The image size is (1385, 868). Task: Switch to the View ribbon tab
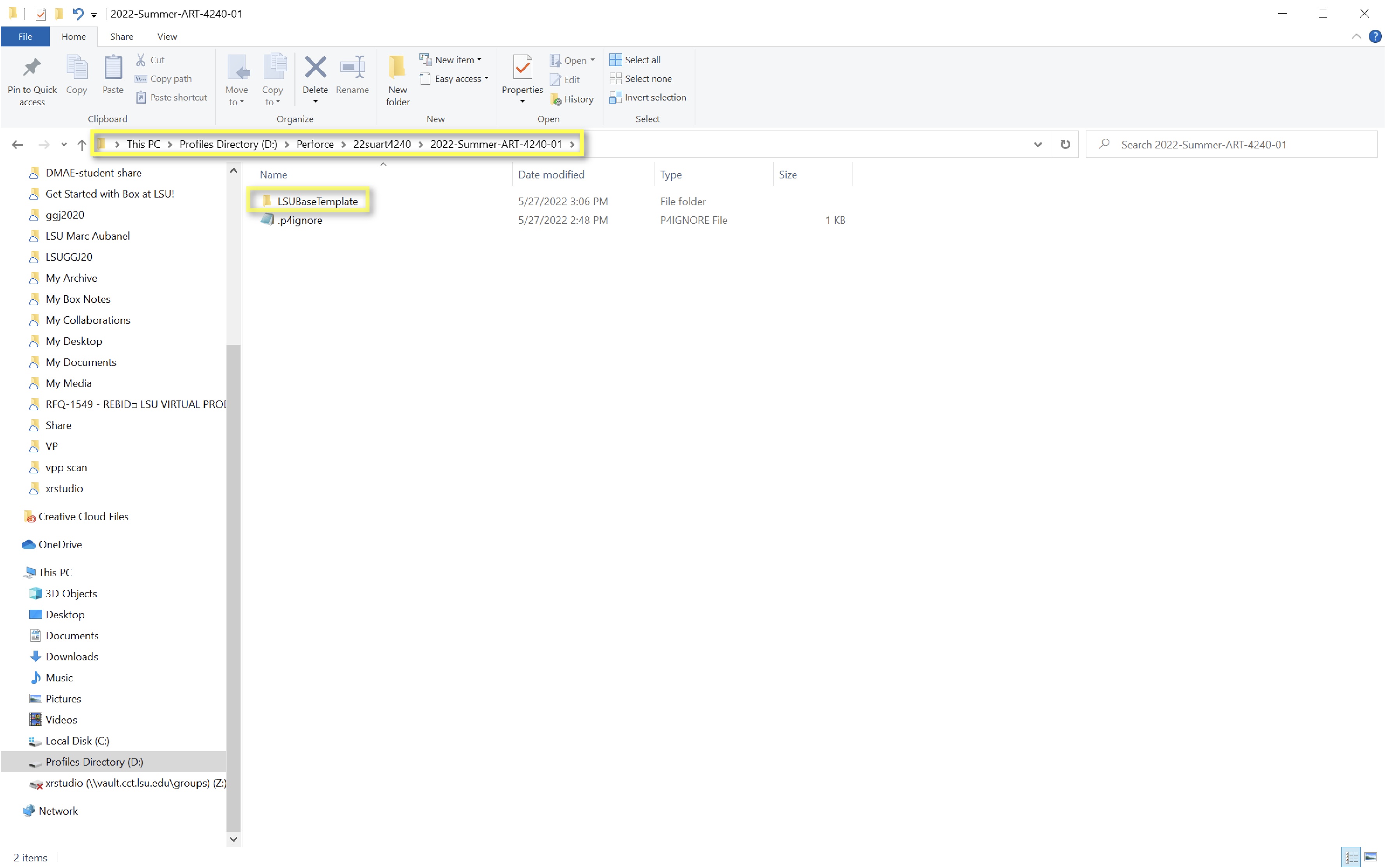(167, 36)
